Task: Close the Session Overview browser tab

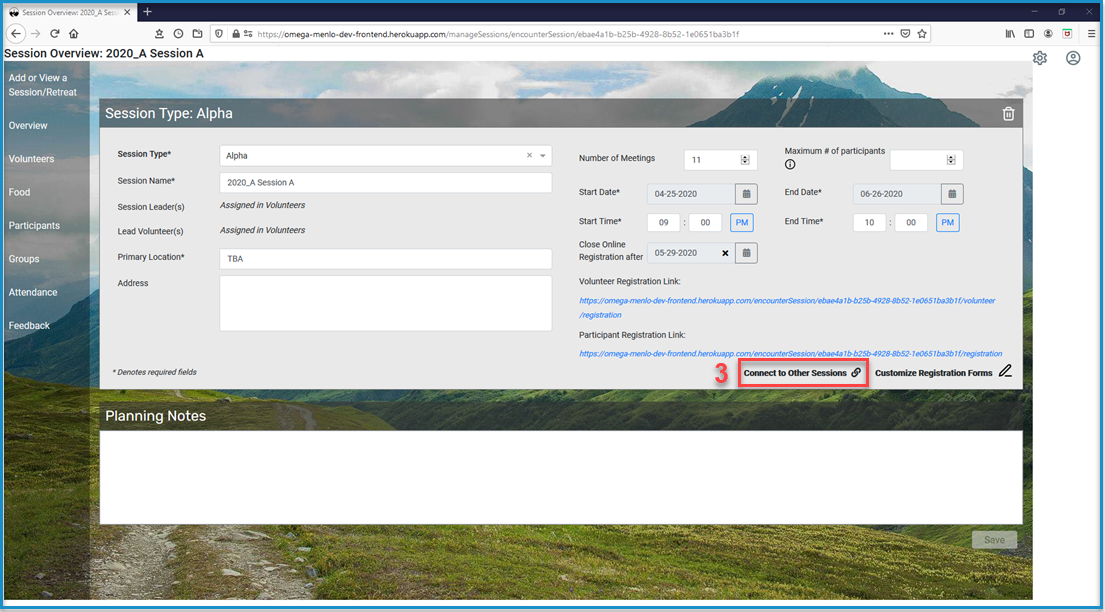Action: [x=127, y=12]
